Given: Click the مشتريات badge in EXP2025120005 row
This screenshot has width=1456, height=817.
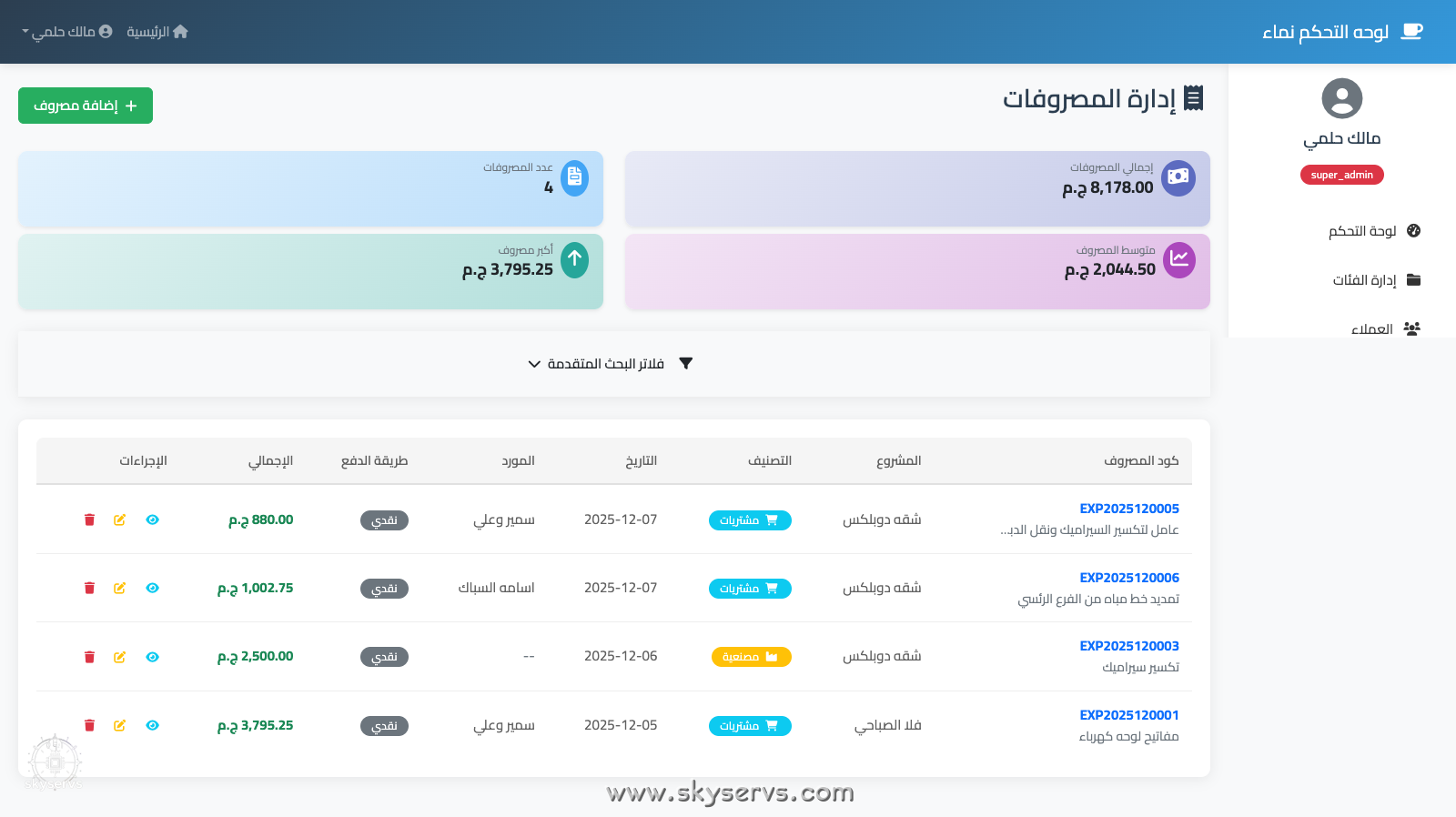Looking at the screenshot, I should coord(750,520).
